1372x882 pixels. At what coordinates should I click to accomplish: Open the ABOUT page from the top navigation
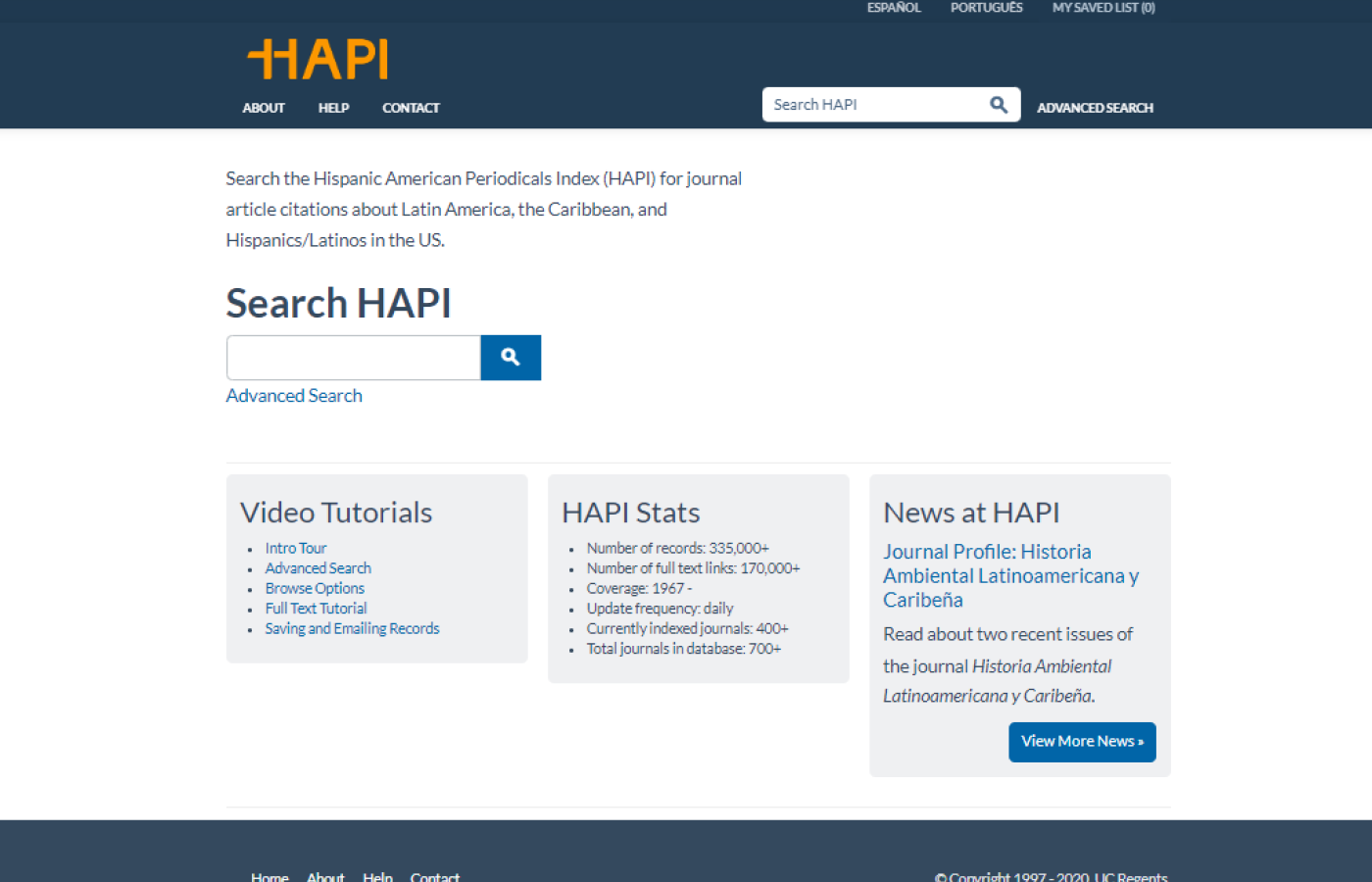[263, 108]
